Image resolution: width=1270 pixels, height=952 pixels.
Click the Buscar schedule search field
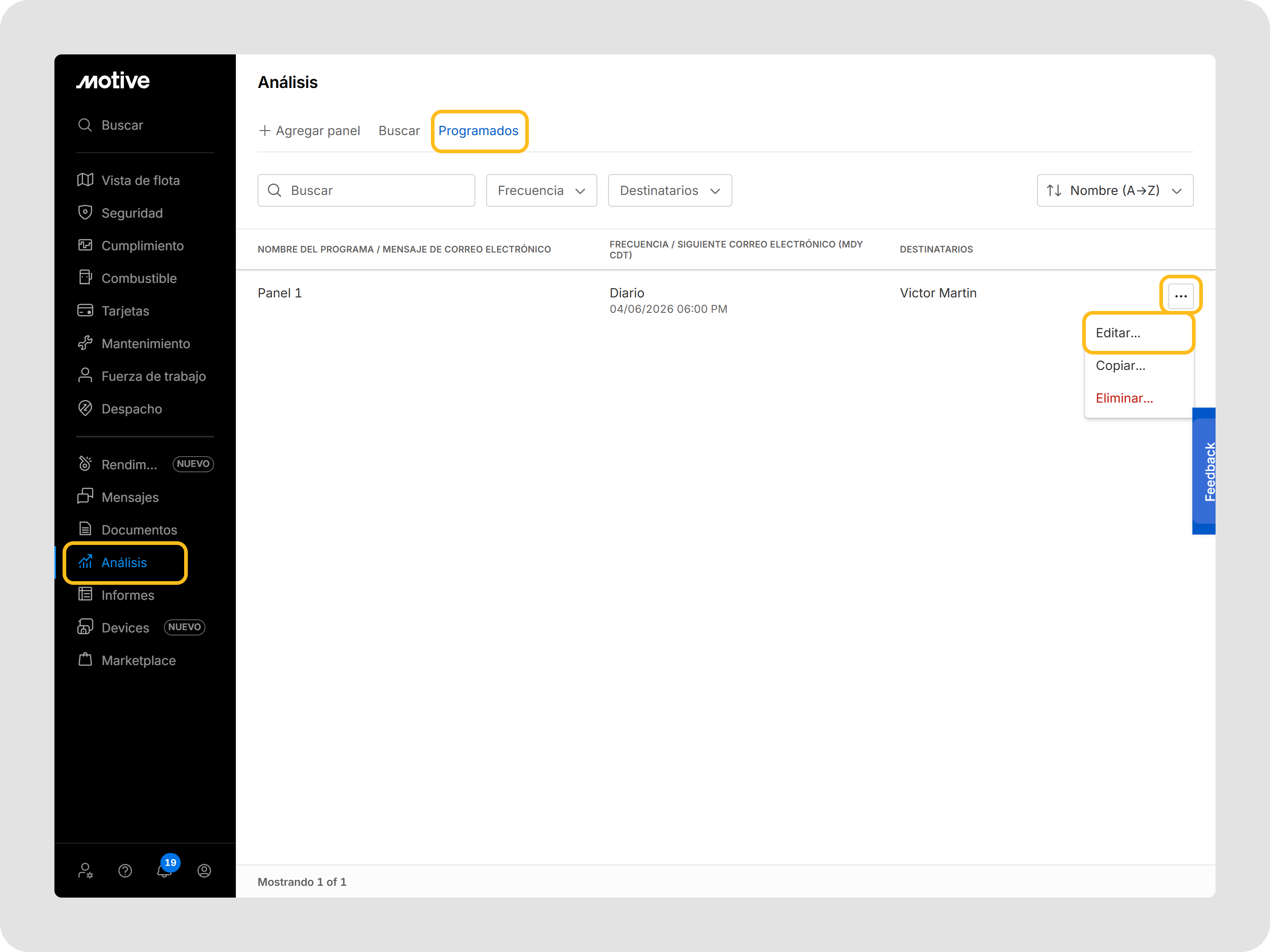point(366,190)
